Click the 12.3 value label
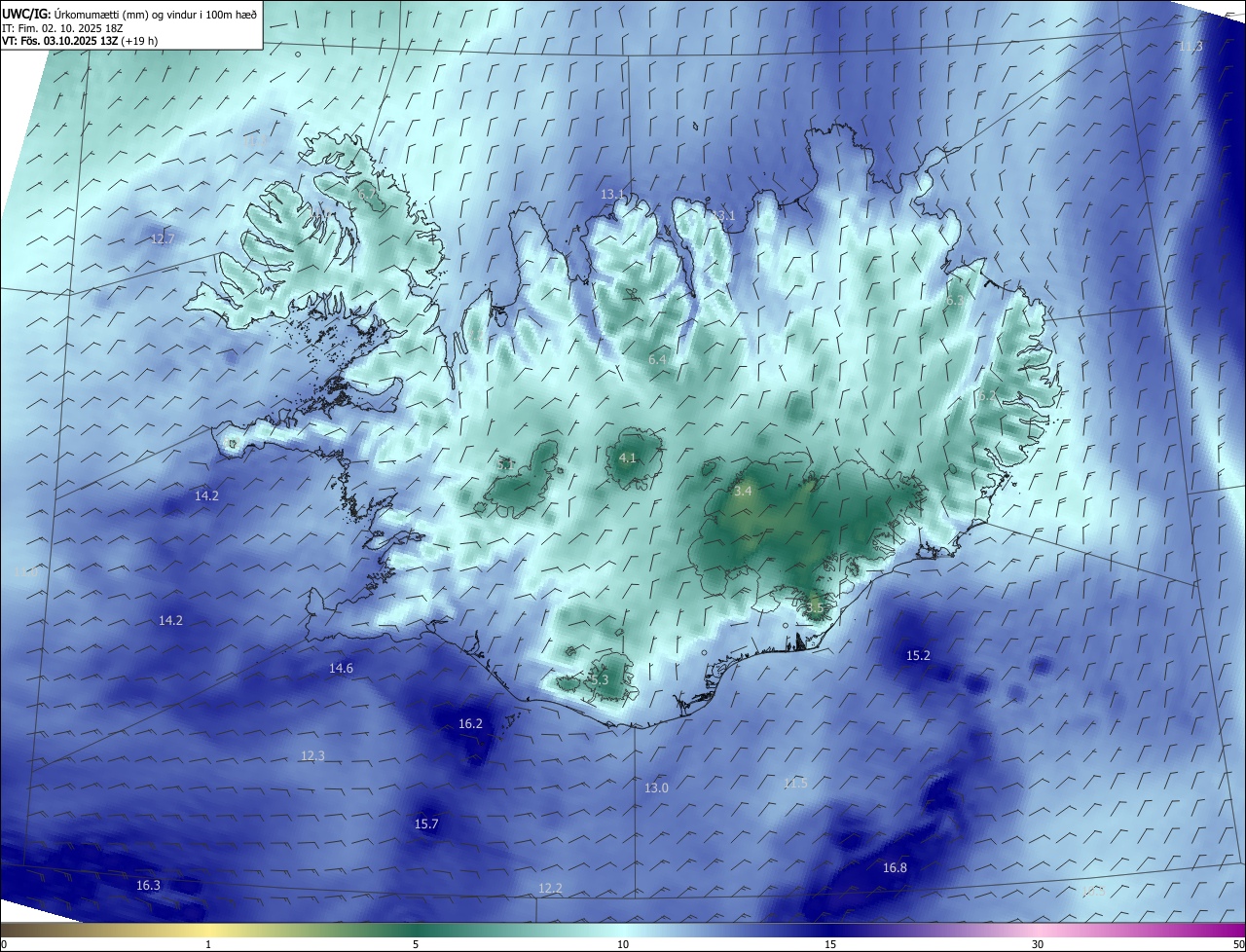Screen dimensions: 1246x952 point(312,756)
